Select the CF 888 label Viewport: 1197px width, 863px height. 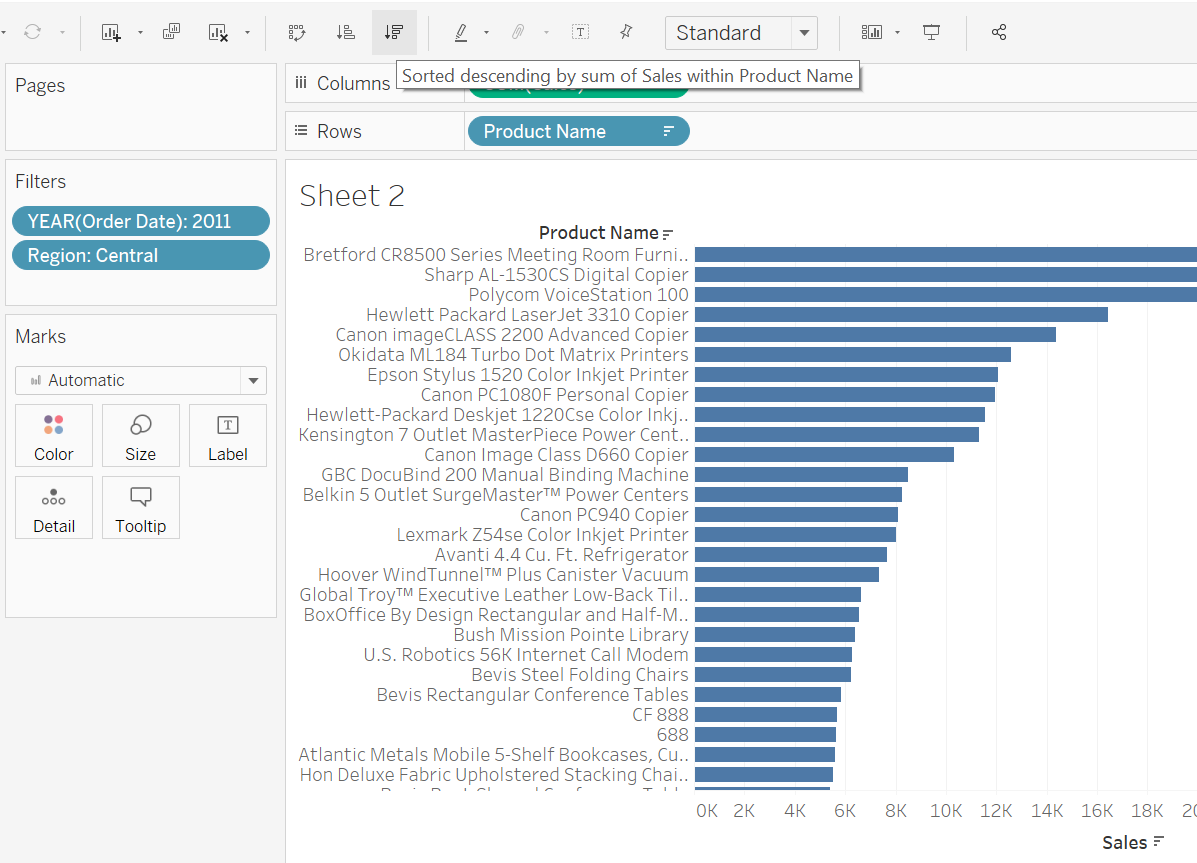tap(660, 715)
